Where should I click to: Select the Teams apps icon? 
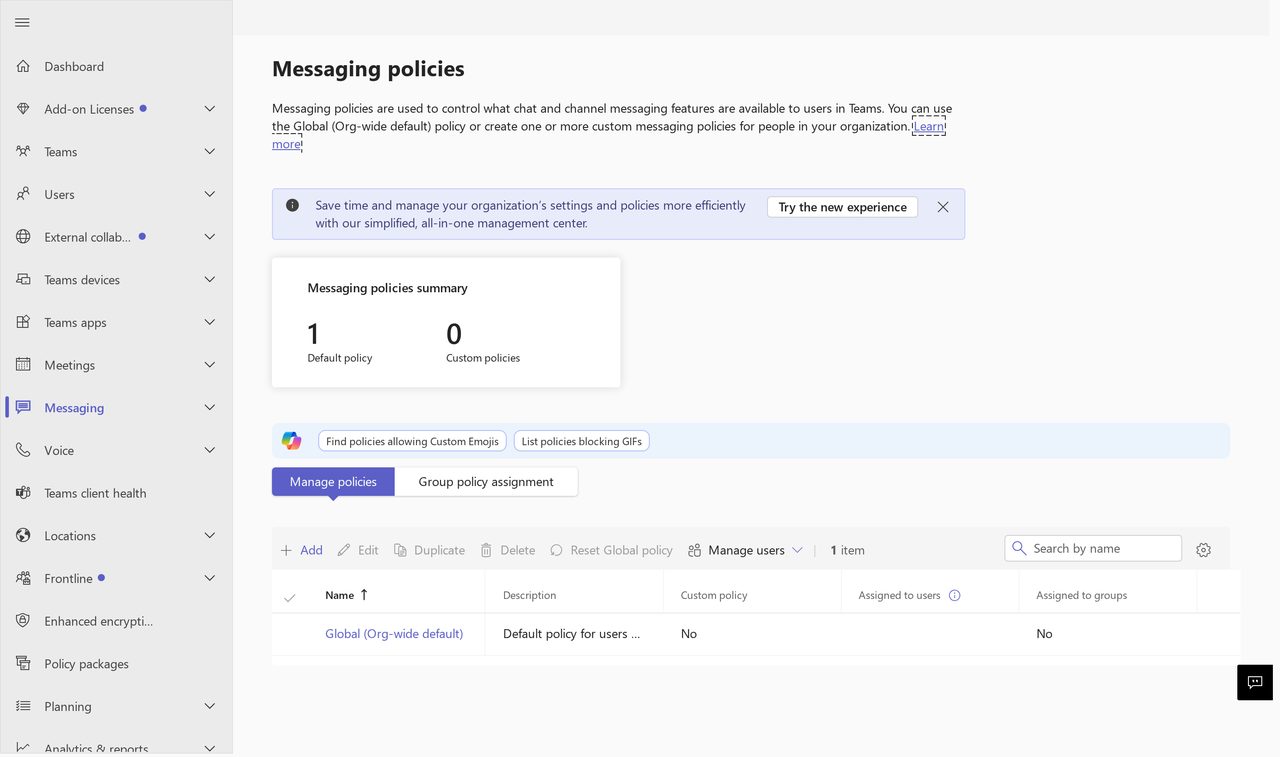23,322
